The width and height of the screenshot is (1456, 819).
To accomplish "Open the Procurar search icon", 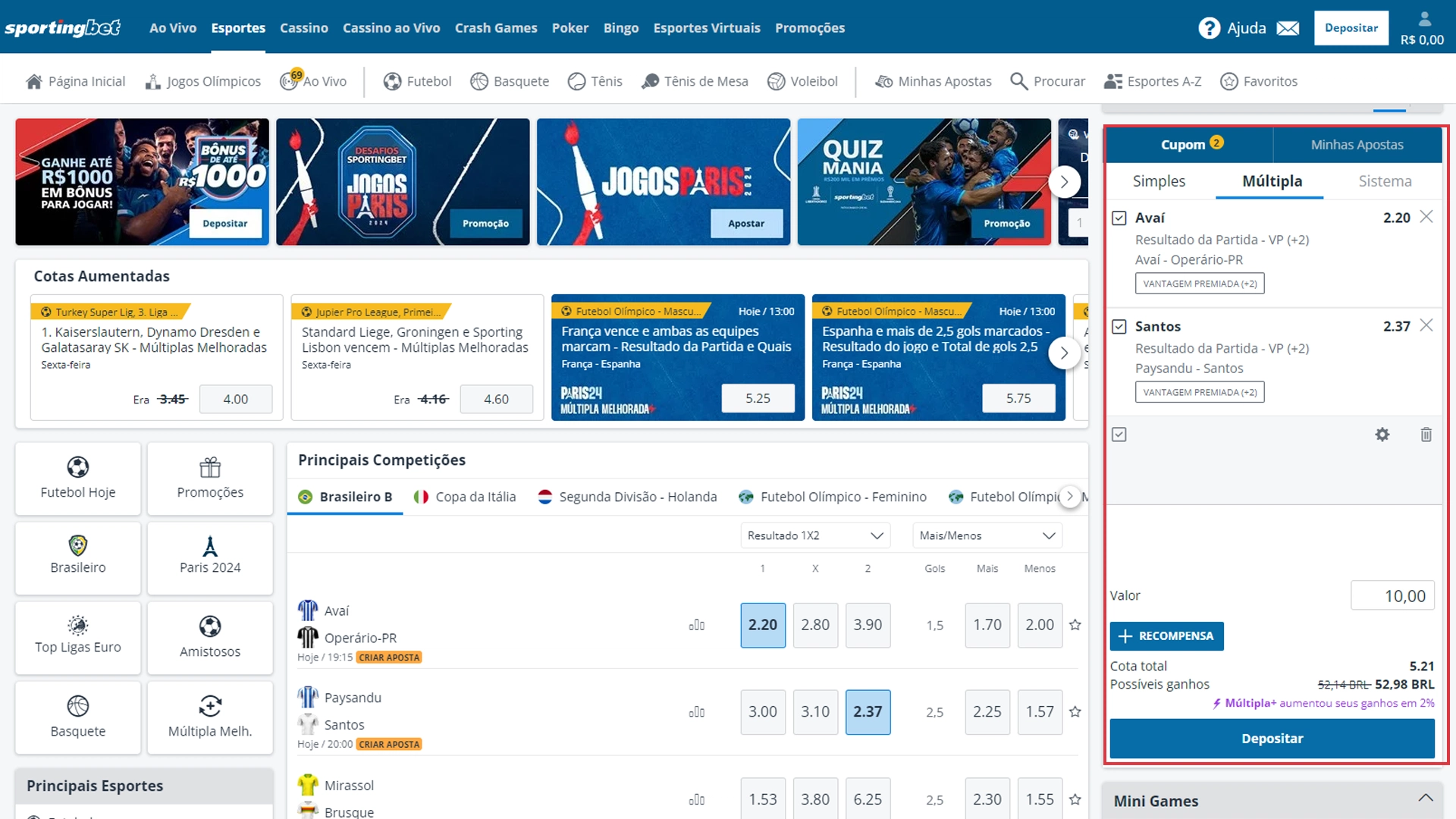I will pos(1019,81).
